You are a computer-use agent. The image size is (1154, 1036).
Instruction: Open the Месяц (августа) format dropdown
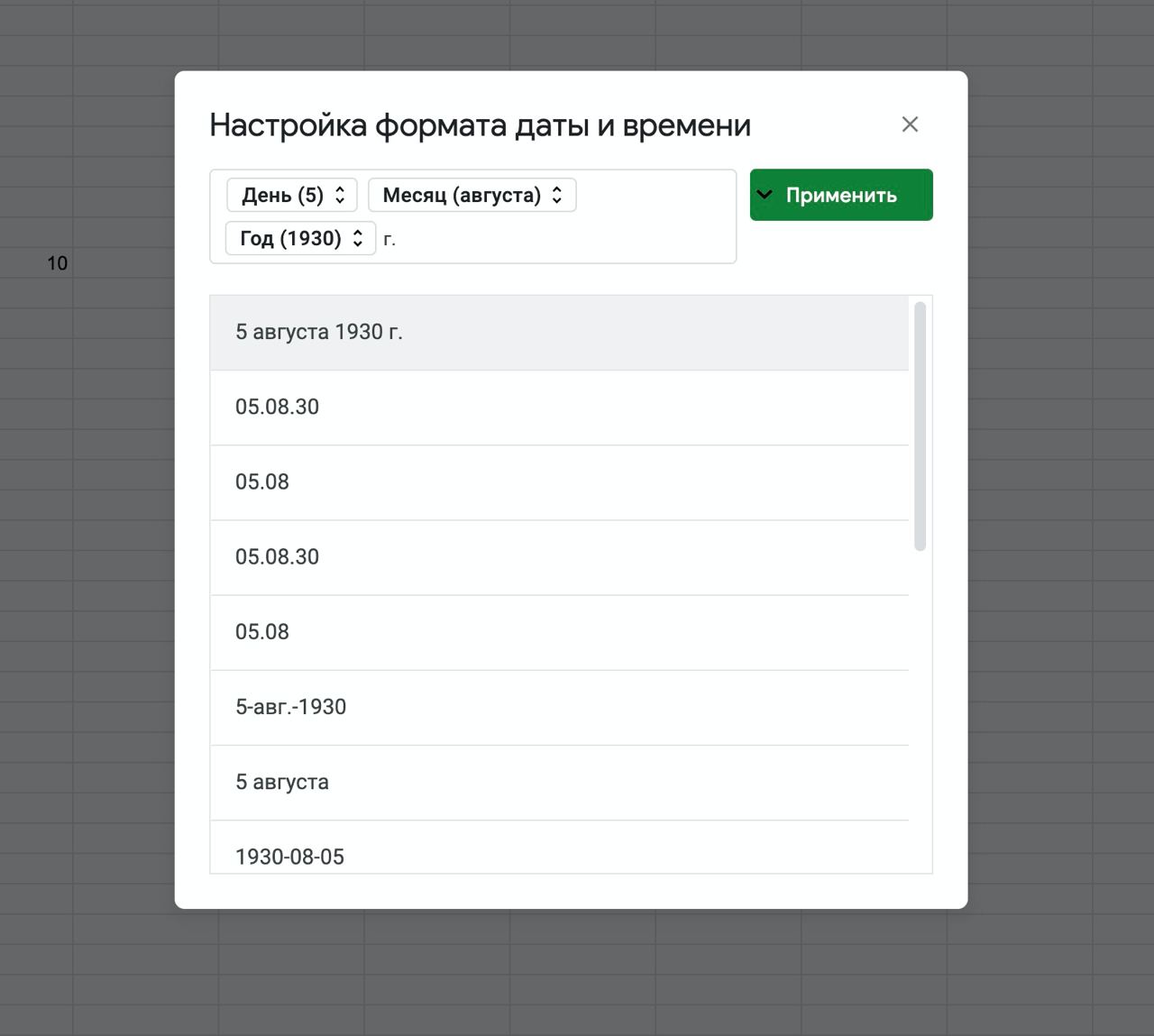(x=472, y=195)
